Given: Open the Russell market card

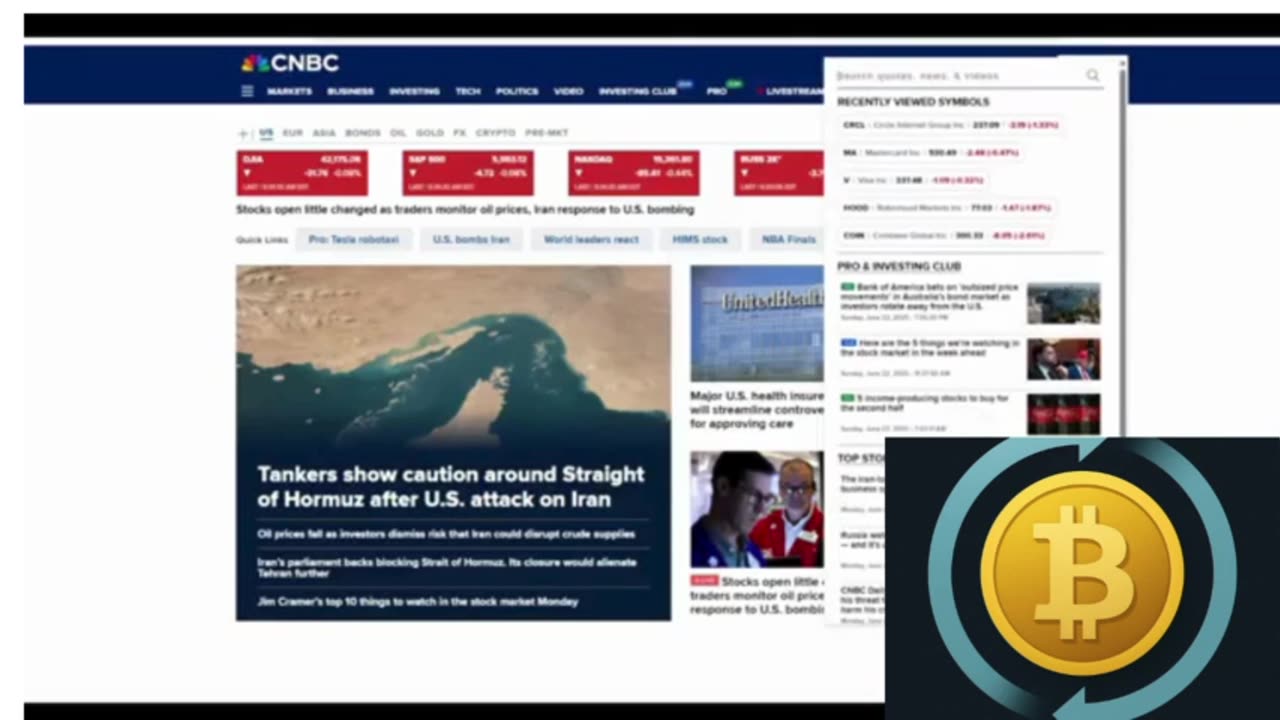Looking at the screenshot, I should coord(779,173).
